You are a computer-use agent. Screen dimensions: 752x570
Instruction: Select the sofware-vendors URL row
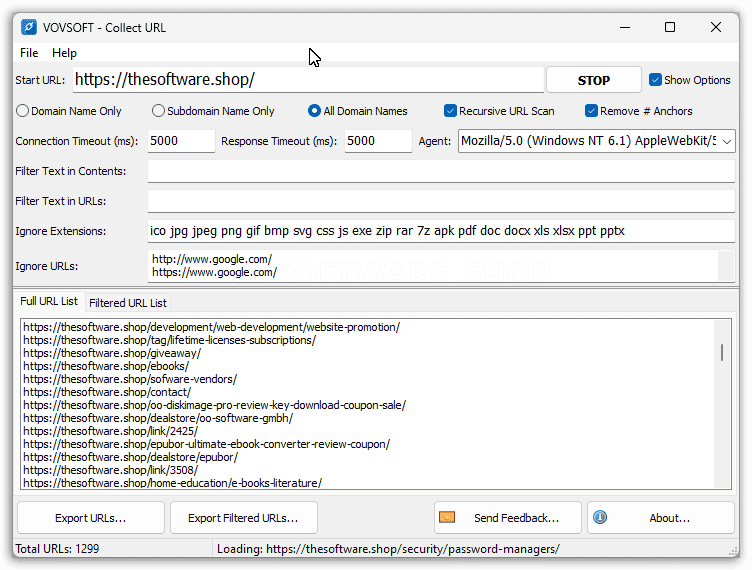[x=130, y=379]
